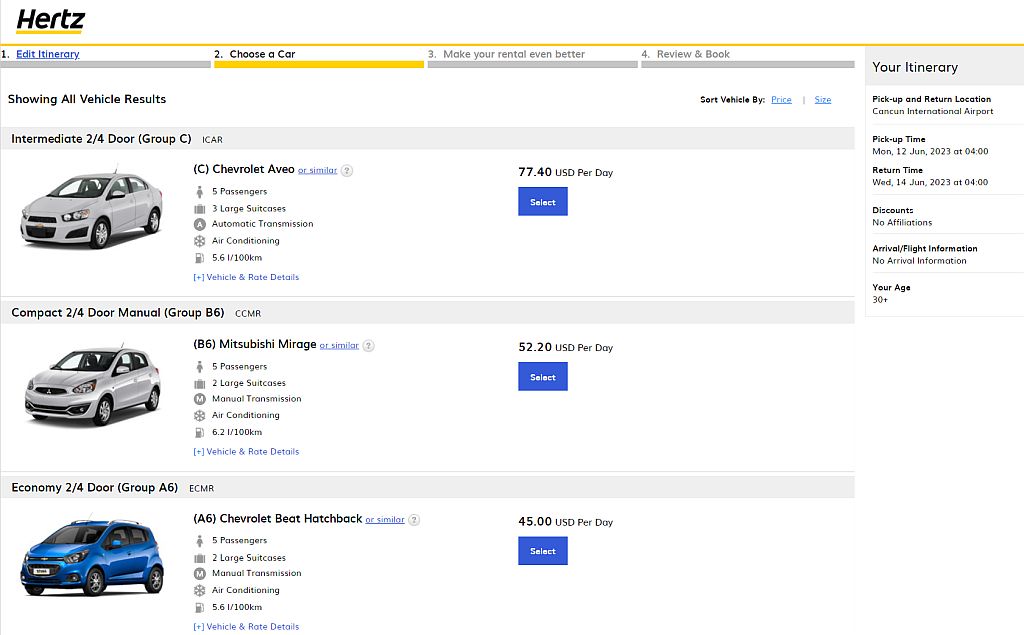
Task: Click 'or similar' link next to Mitsubishi Mirage
Action: click(339, 346)
